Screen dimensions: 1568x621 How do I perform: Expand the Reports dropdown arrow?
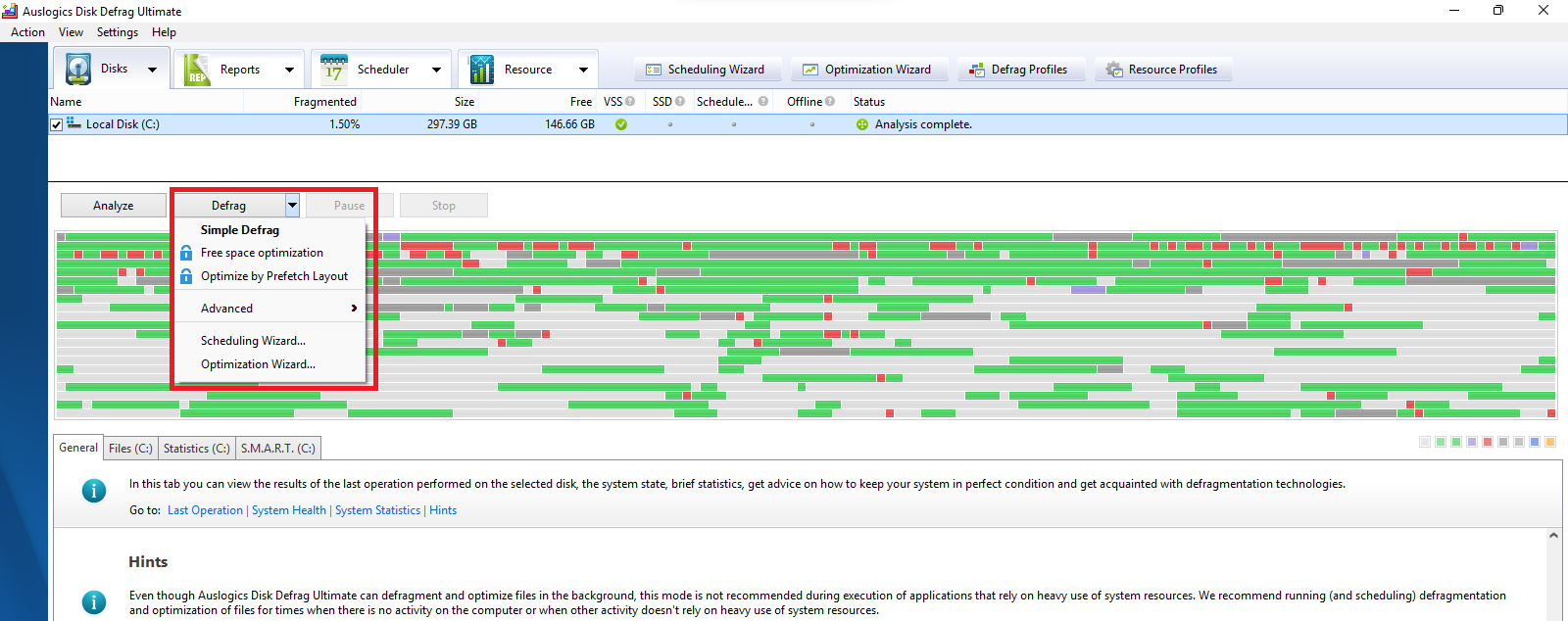[x=289, y=70]
